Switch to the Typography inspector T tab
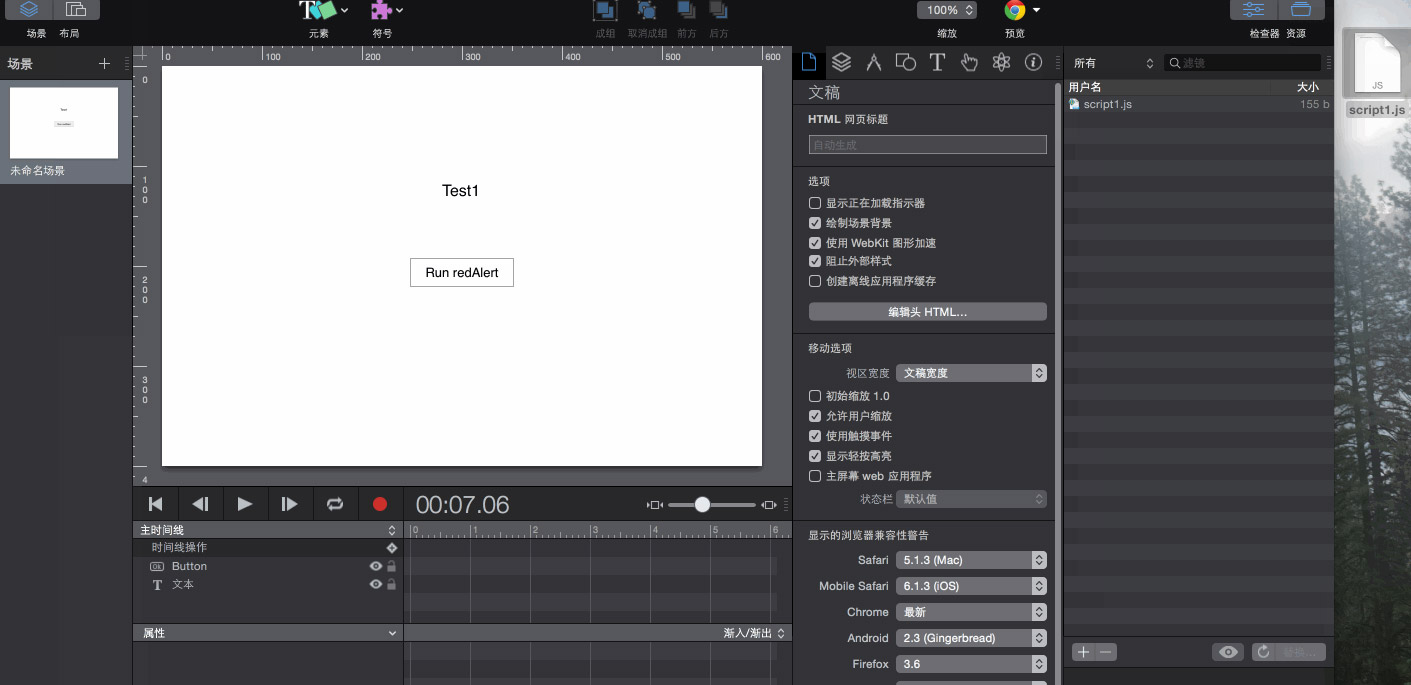This screenshot has height=685, width=1411. 937,63
